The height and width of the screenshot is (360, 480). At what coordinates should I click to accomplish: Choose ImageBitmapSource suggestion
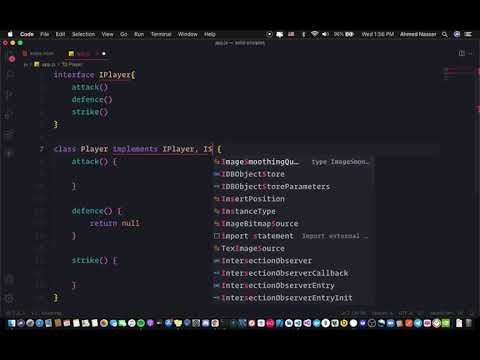293,223
